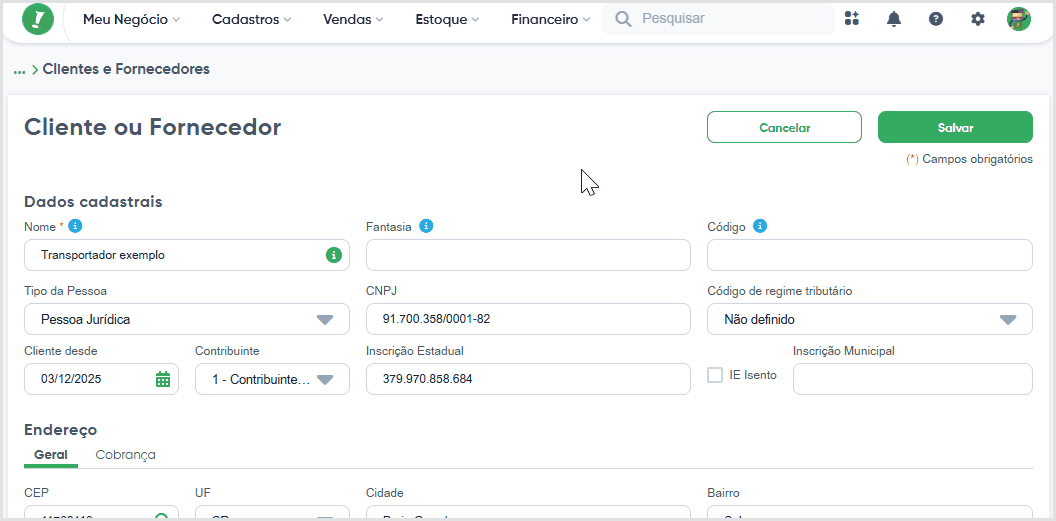Click the Inscrição Estadual field
Image resolution: width=1056 pixels, height=521 pixels.
pos(528,379)
